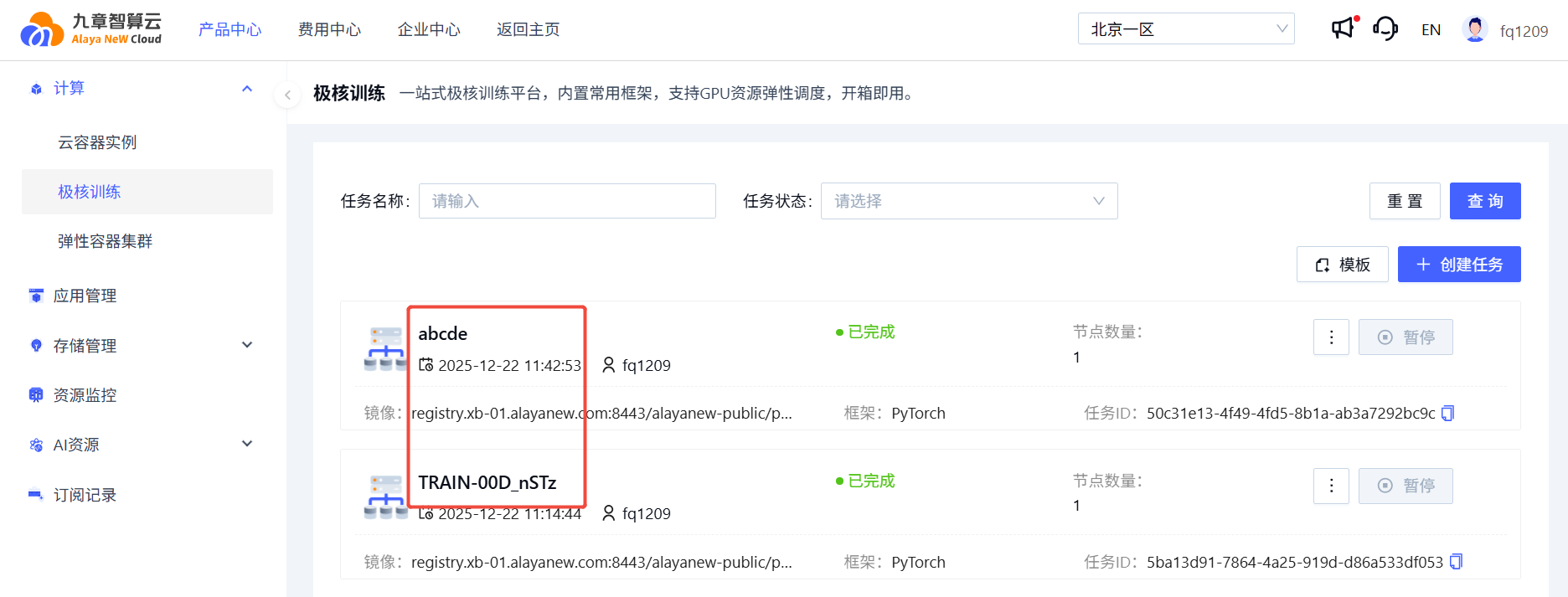Open the 北京一区 region dropdown
The width and height of the screenshot is (1568, 597).
1185,29
